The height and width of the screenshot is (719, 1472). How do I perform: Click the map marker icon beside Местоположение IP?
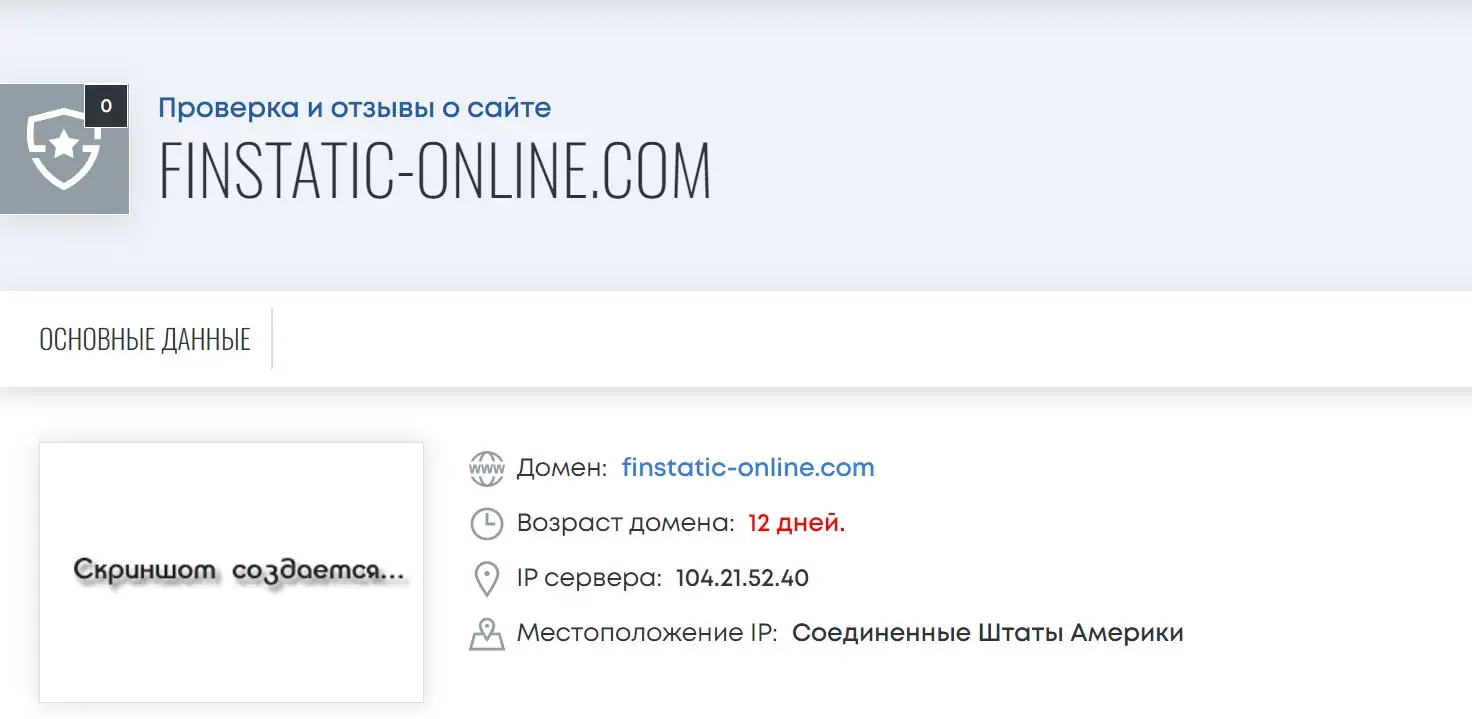(x=487, y=634)
